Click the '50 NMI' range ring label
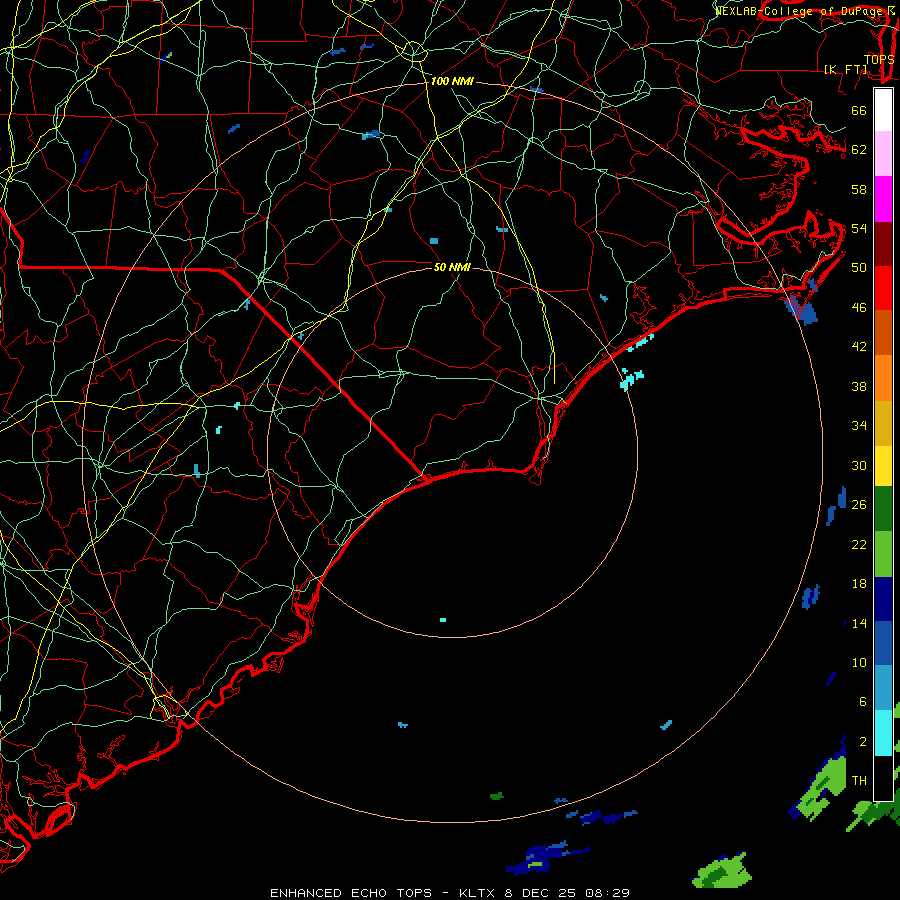The height and width of the screenshot is (900, 900). pos(452,267)
